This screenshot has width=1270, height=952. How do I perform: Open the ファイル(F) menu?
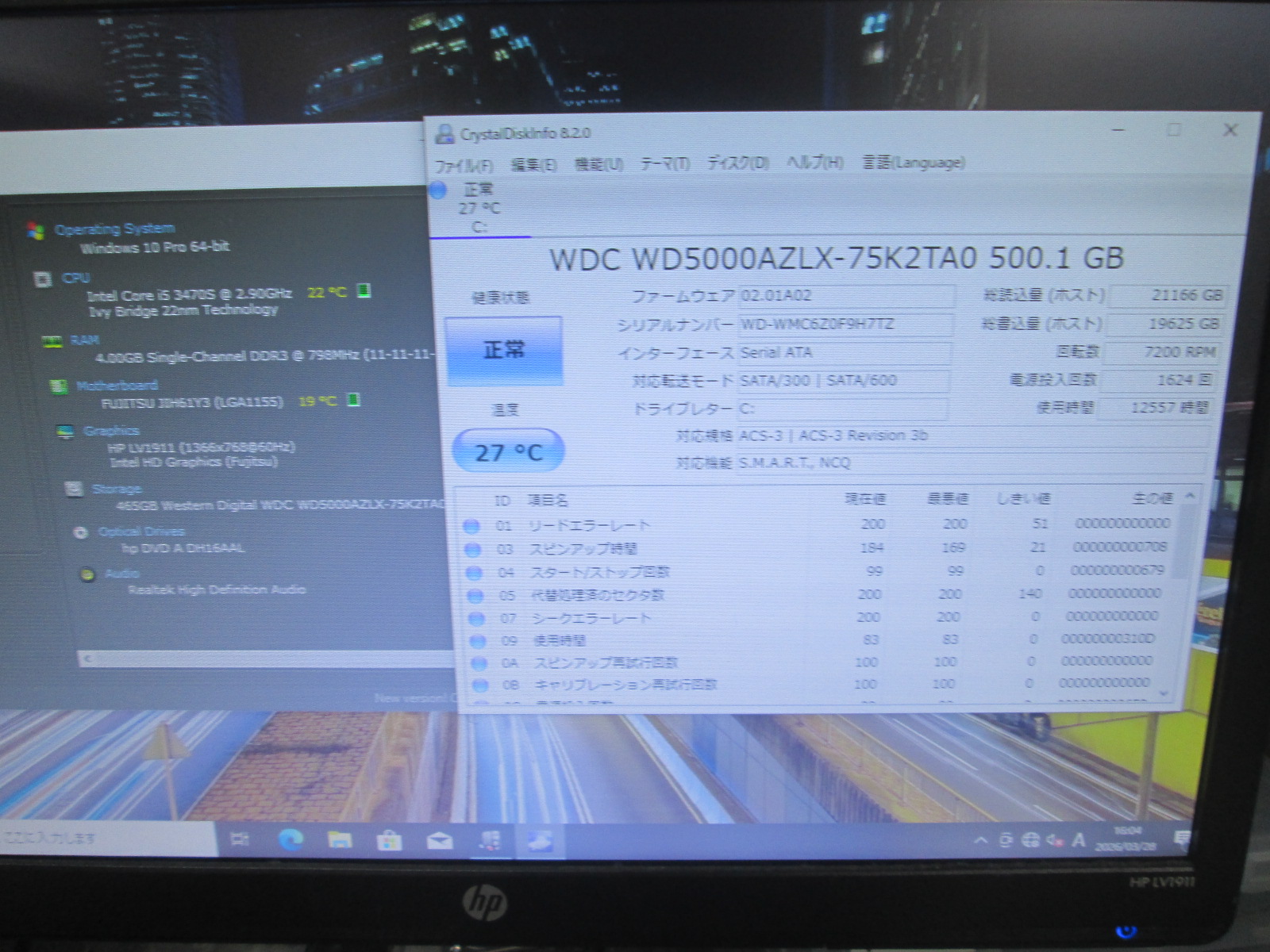pyautogui.click(x=464, y=165)
